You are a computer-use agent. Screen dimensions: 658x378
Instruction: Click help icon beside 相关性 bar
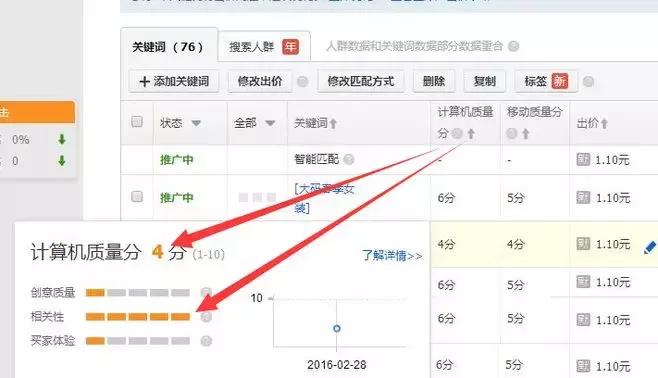pos(206,317)
